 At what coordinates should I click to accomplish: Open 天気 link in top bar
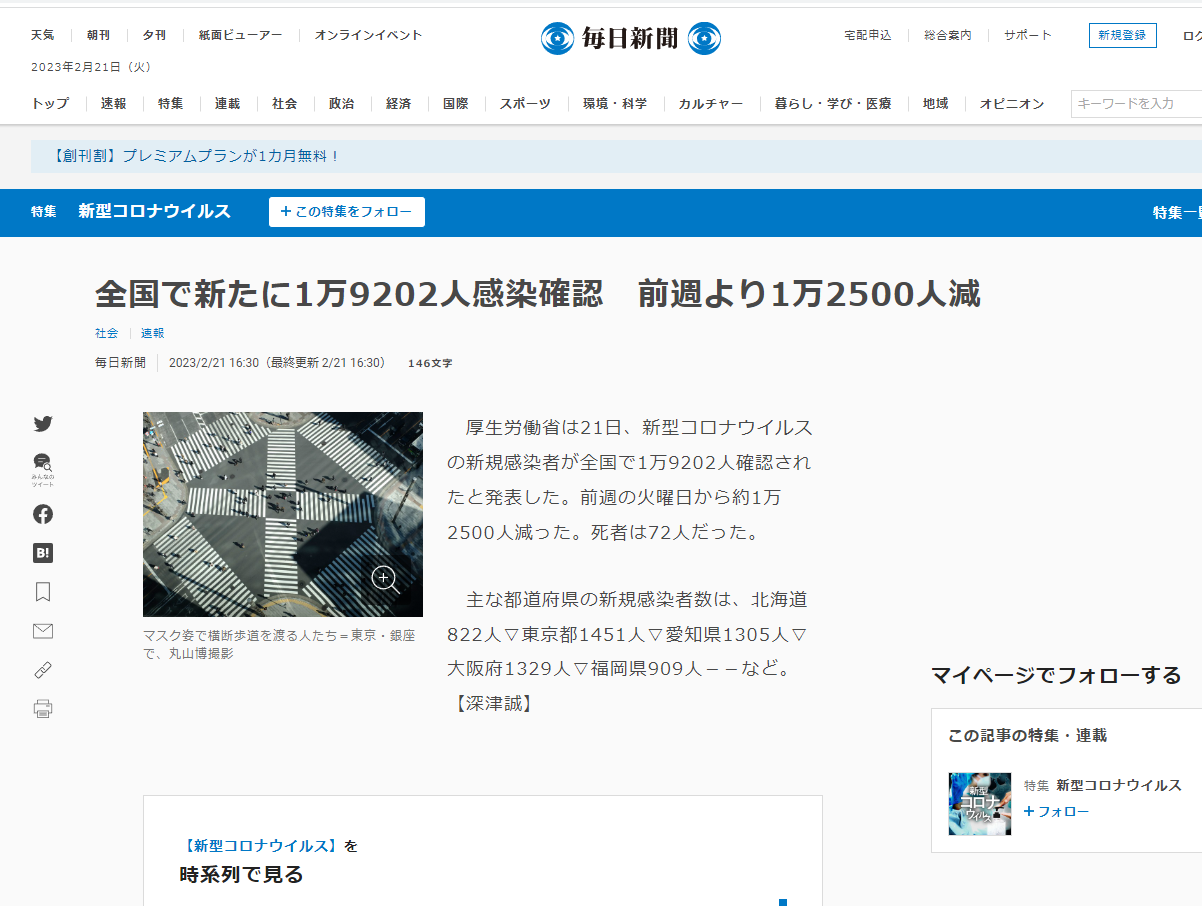(x=43, y=35)
